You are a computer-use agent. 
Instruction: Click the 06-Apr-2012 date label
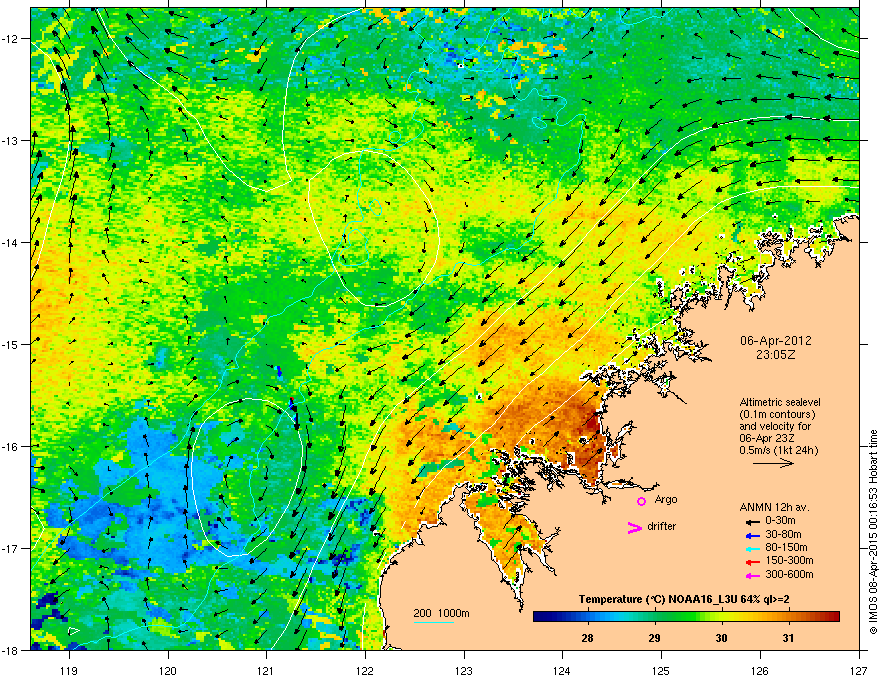[776, 341]
